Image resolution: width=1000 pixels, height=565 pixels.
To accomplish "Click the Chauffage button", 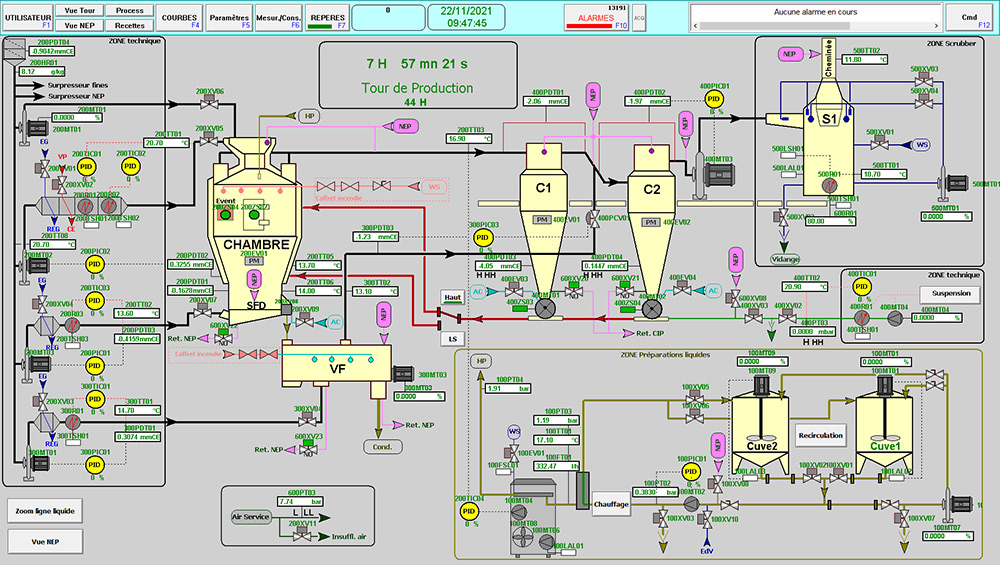I will coord(611,504).
